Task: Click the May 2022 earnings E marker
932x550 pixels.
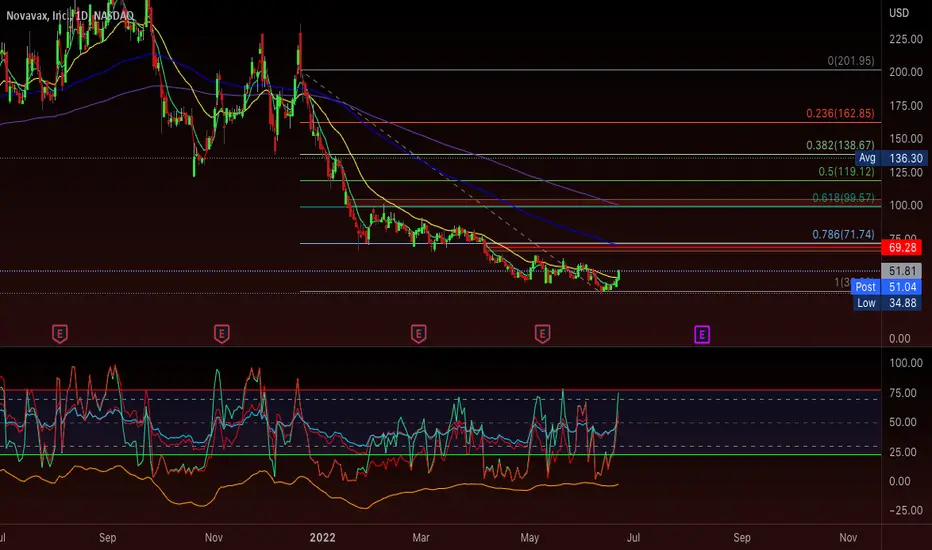Action: [542, 334]
